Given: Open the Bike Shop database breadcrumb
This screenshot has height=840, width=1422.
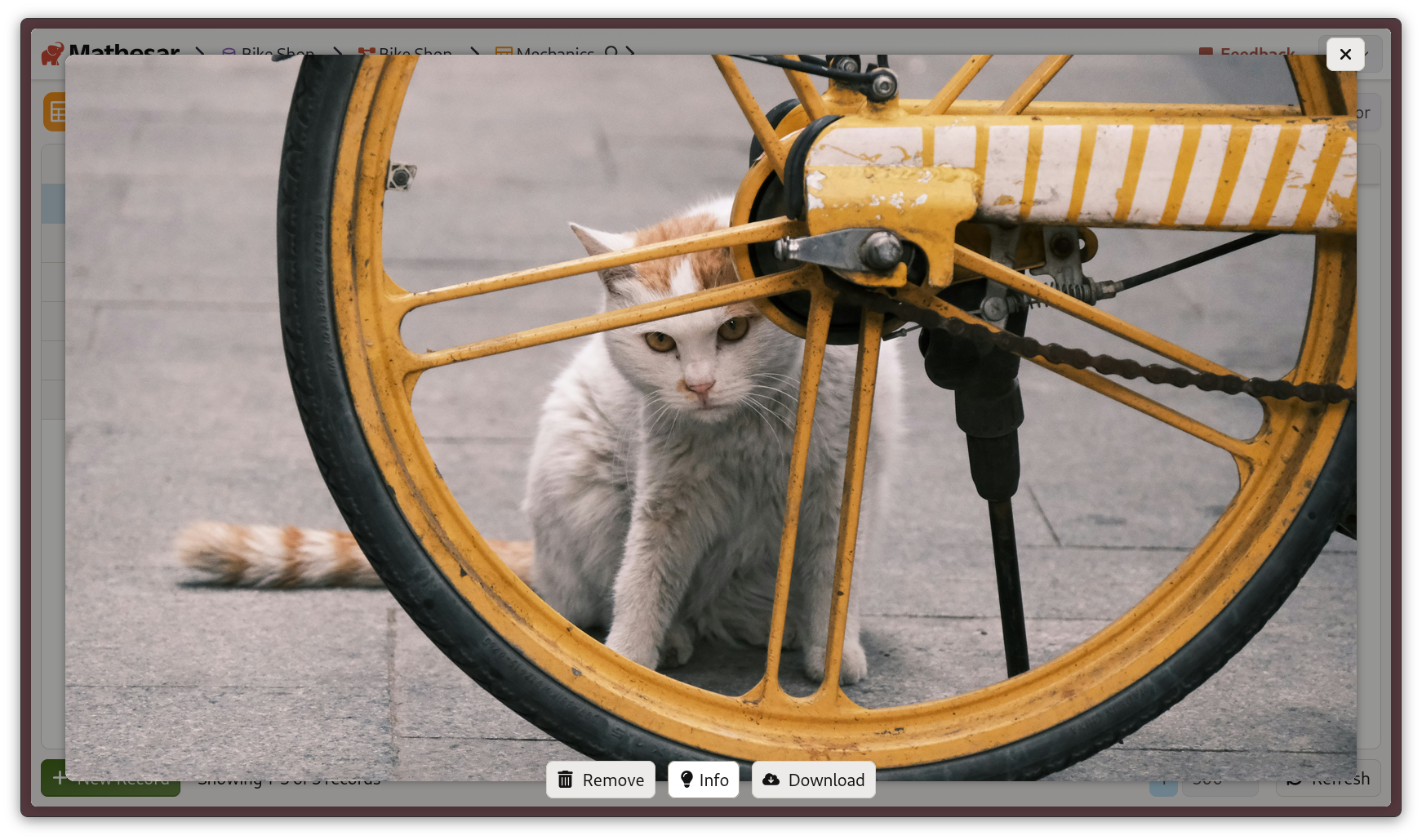Looking at the screenshot, I should (269, 52).
